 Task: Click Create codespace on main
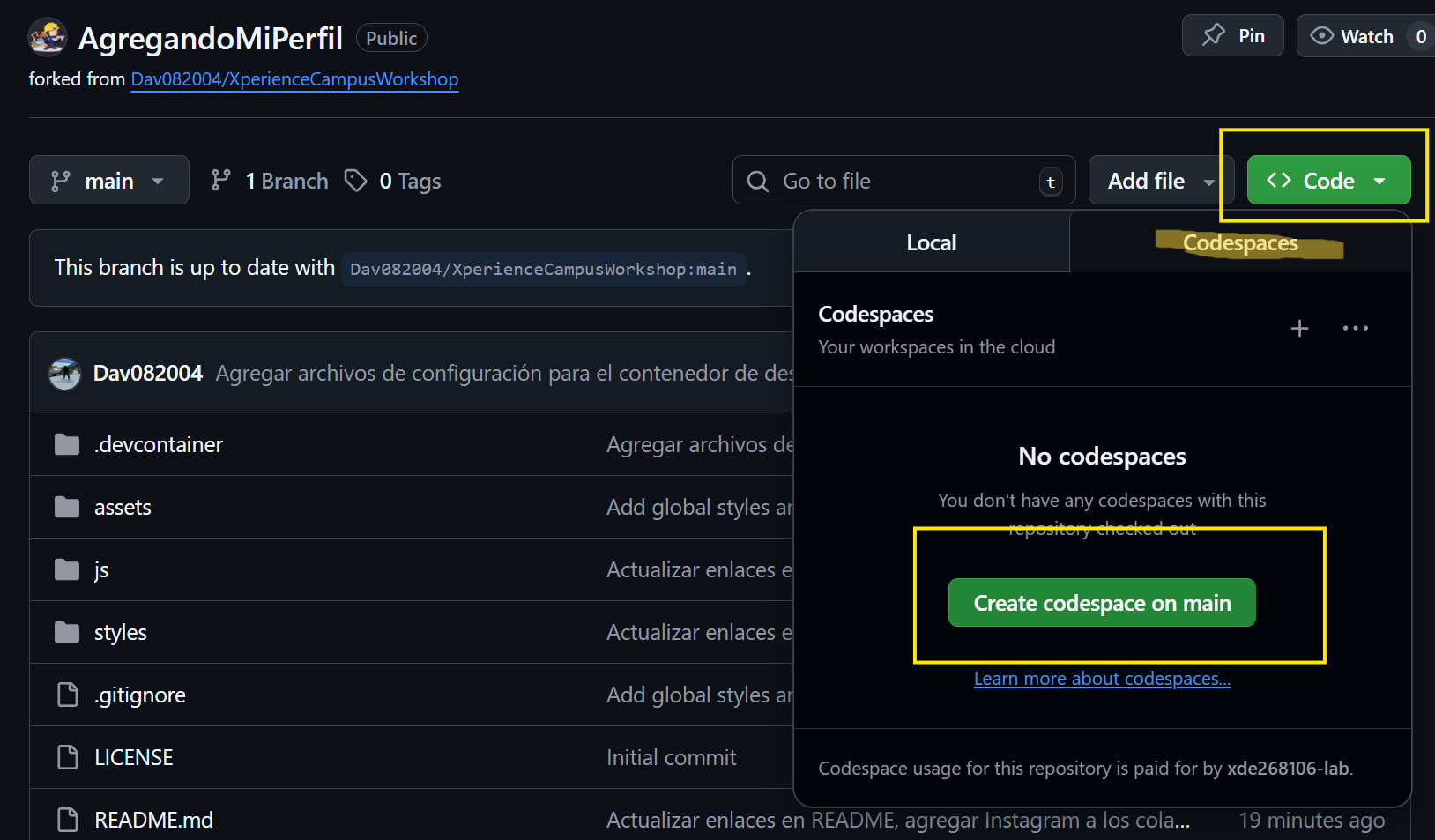1101,602
